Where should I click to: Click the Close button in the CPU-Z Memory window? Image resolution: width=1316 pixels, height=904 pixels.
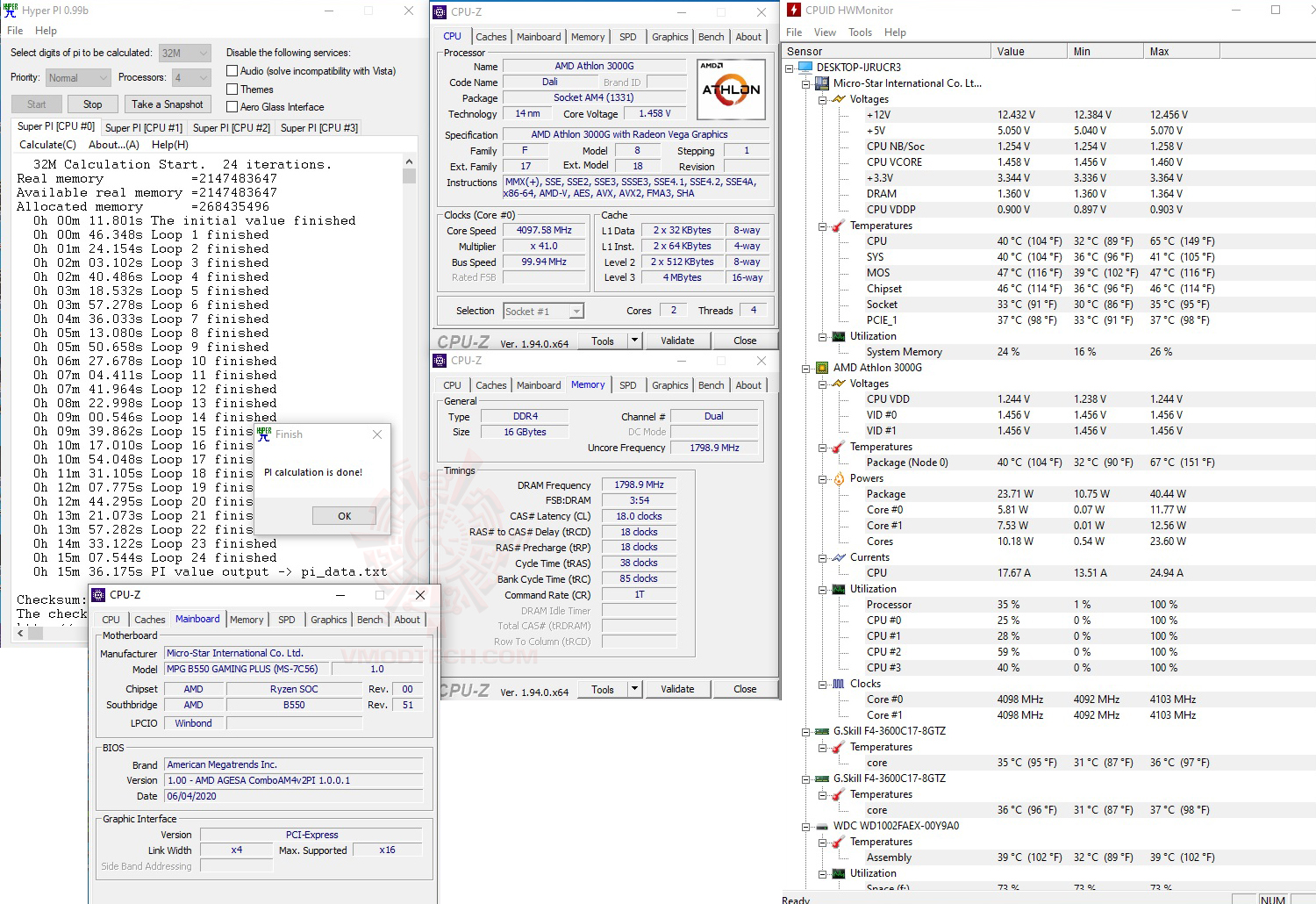point(745,689)
